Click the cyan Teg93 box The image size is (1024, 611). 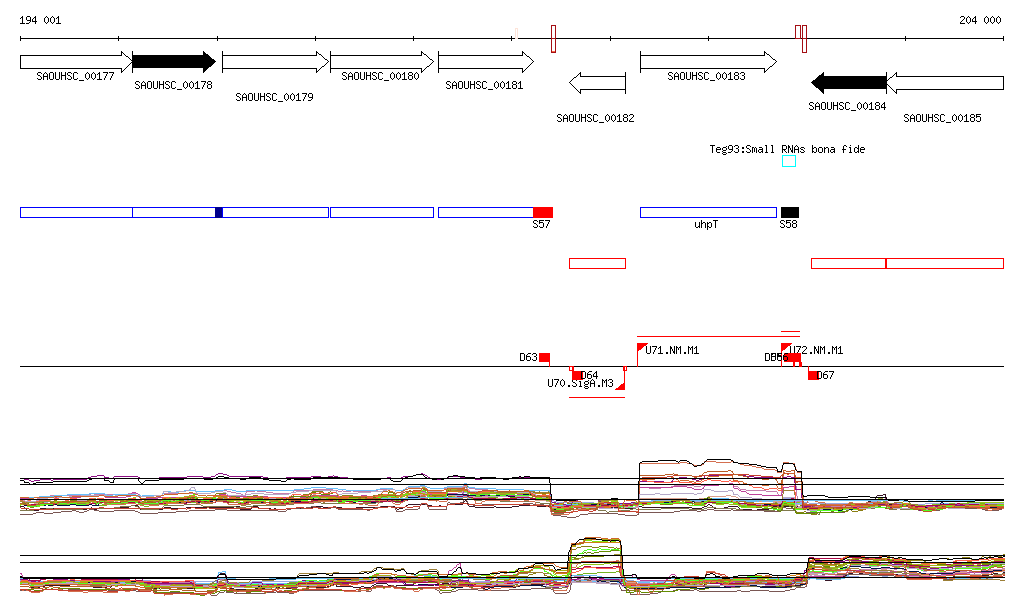(x=789, y=161)
